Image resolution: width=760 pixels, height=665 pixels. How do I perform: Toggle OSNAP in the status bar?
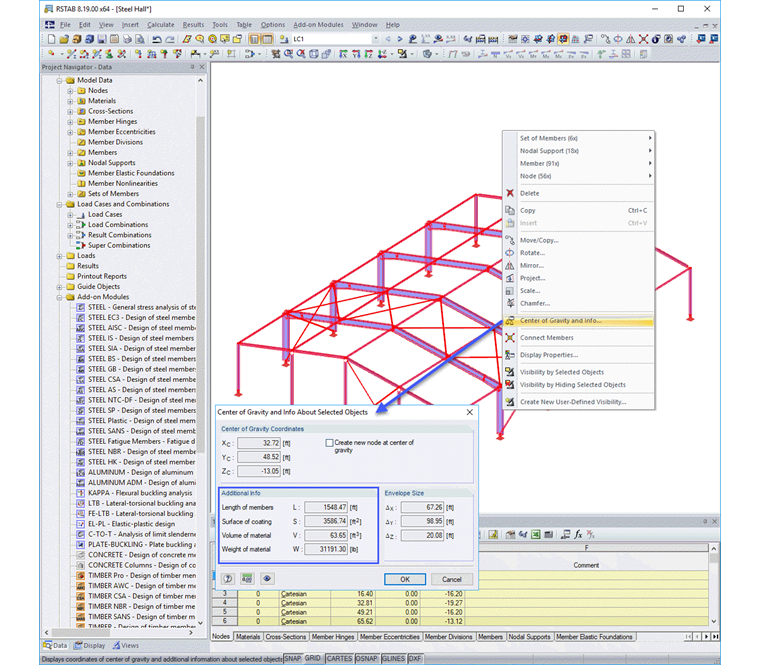(x=366, y=659)
